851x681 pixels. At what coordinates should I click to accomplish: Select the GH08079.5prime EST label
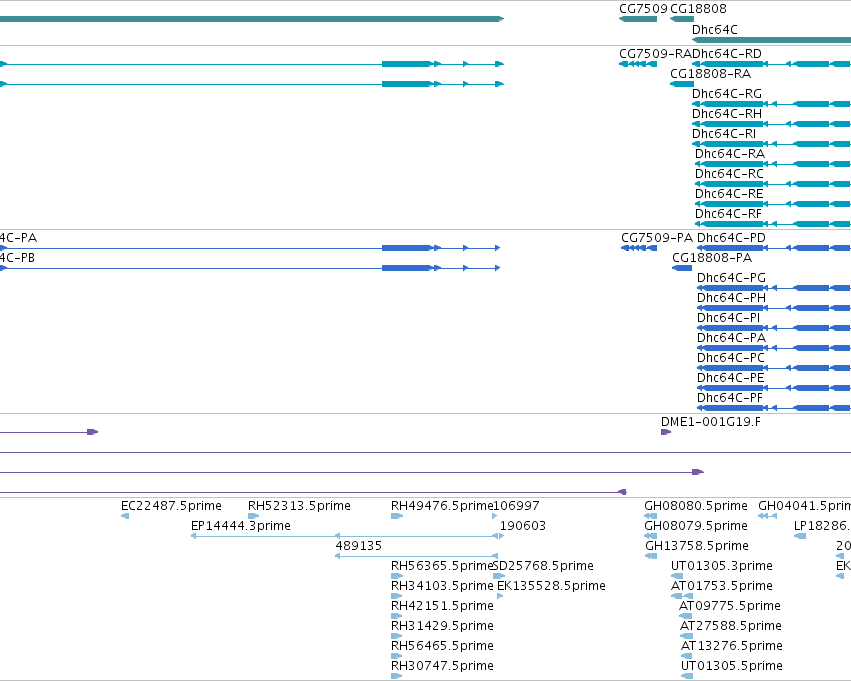click(696, 526)
